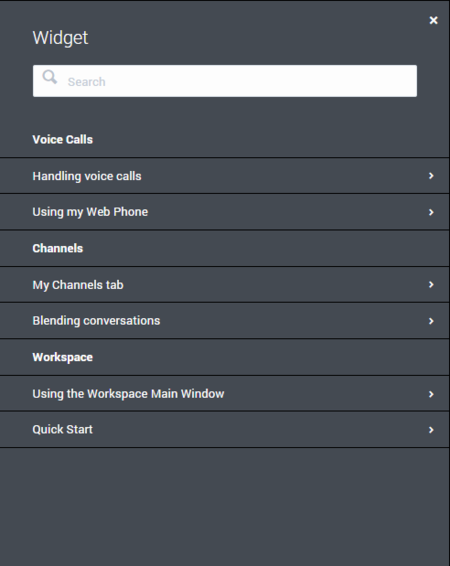Open Using my Web Phone topic
This screenshot has width=450, height=566.
pyautogui.click(x=224, y=212)
